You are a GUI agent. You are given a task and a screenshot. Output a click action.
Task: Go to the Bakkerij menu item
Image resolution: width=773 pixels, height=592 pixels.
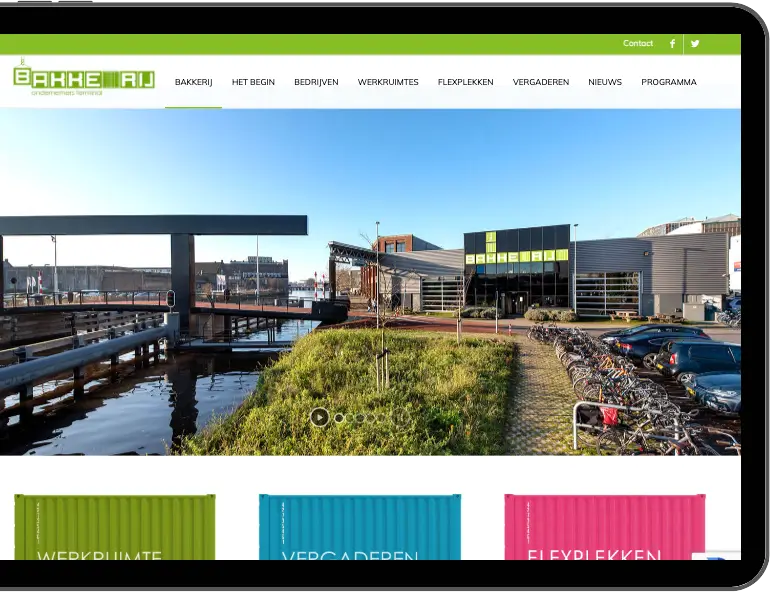tap(193, 82)
